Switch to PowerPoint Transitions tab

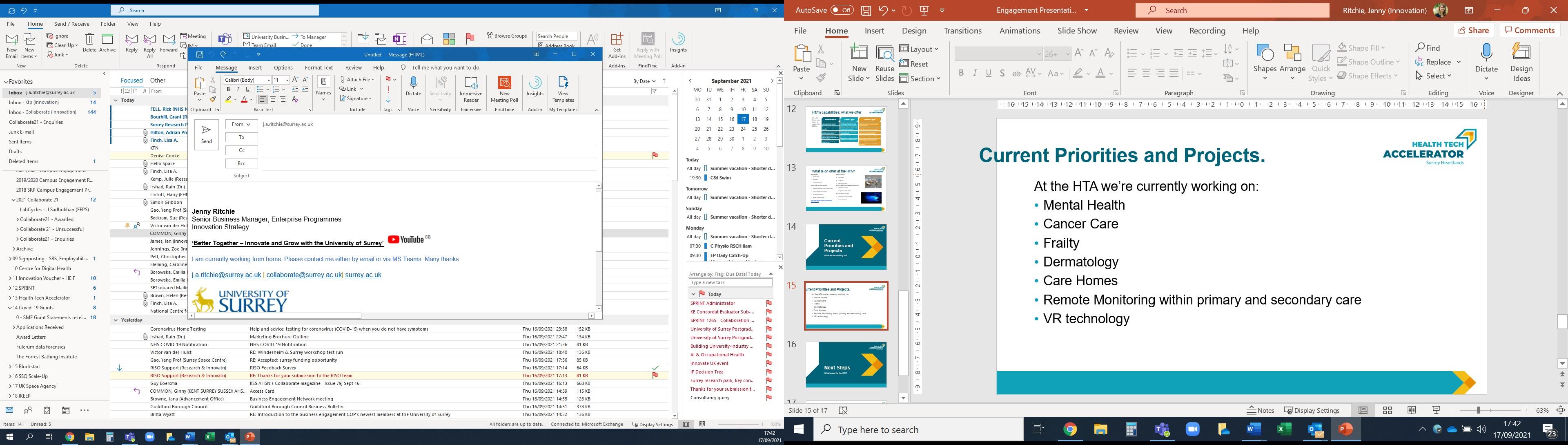[x=962, y=31]
